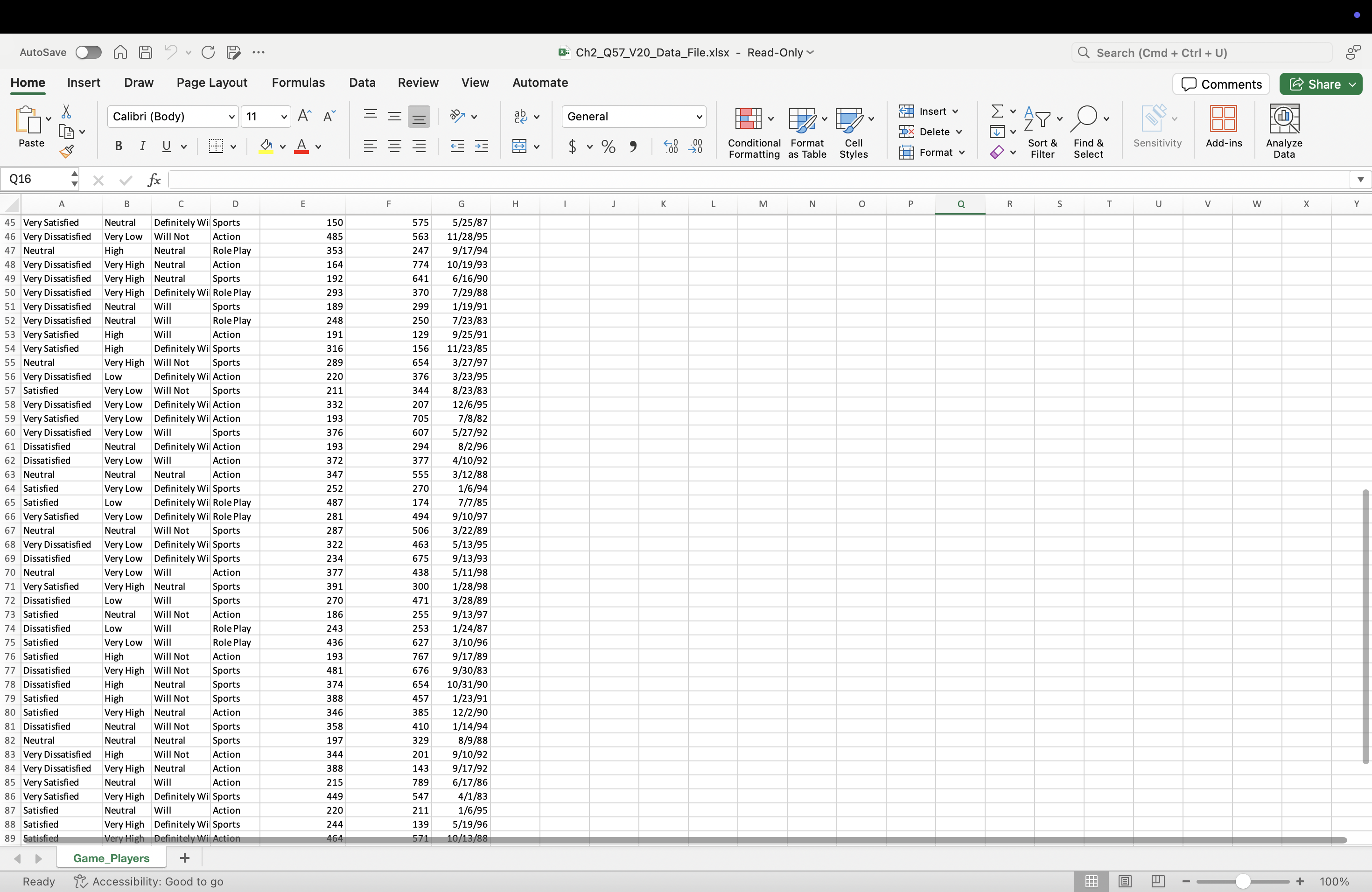The height and width of the screenshot is (892, 1372).
Task: Click the AutoSum sigma icon
Action: 997,111
